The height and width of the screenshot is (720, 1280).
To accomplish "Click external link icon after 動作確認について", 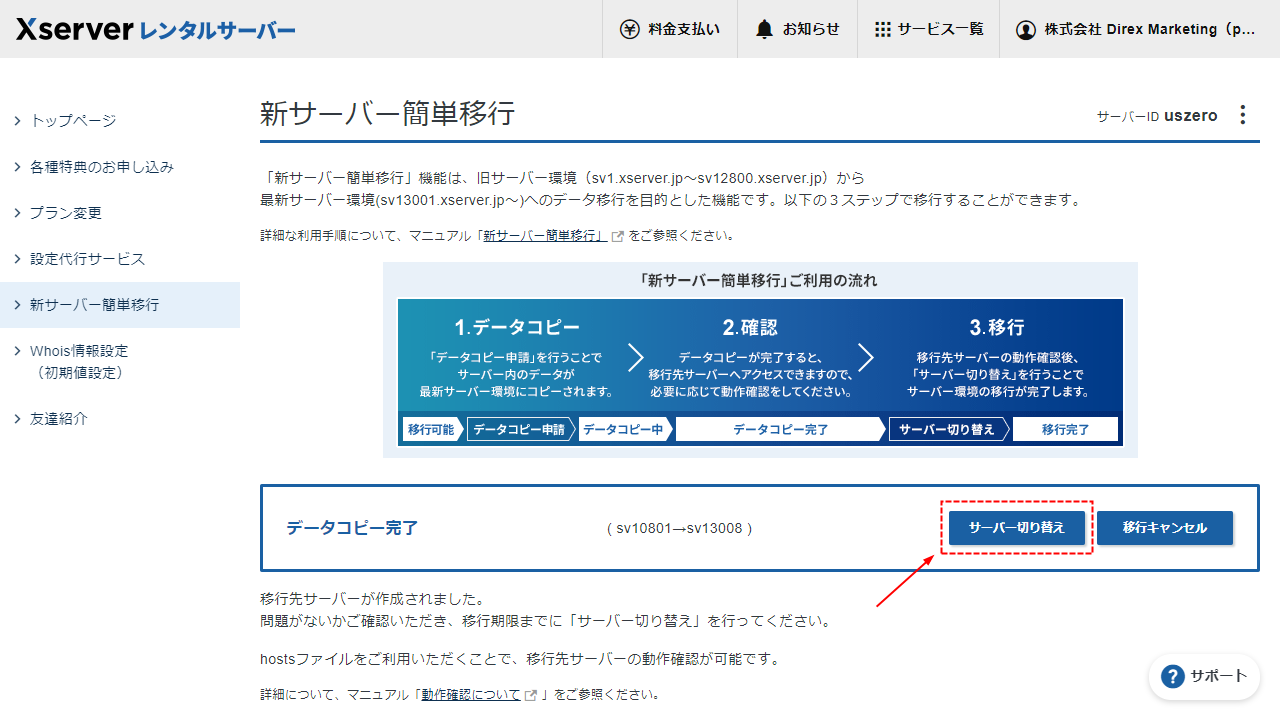I will coord(531,695).
